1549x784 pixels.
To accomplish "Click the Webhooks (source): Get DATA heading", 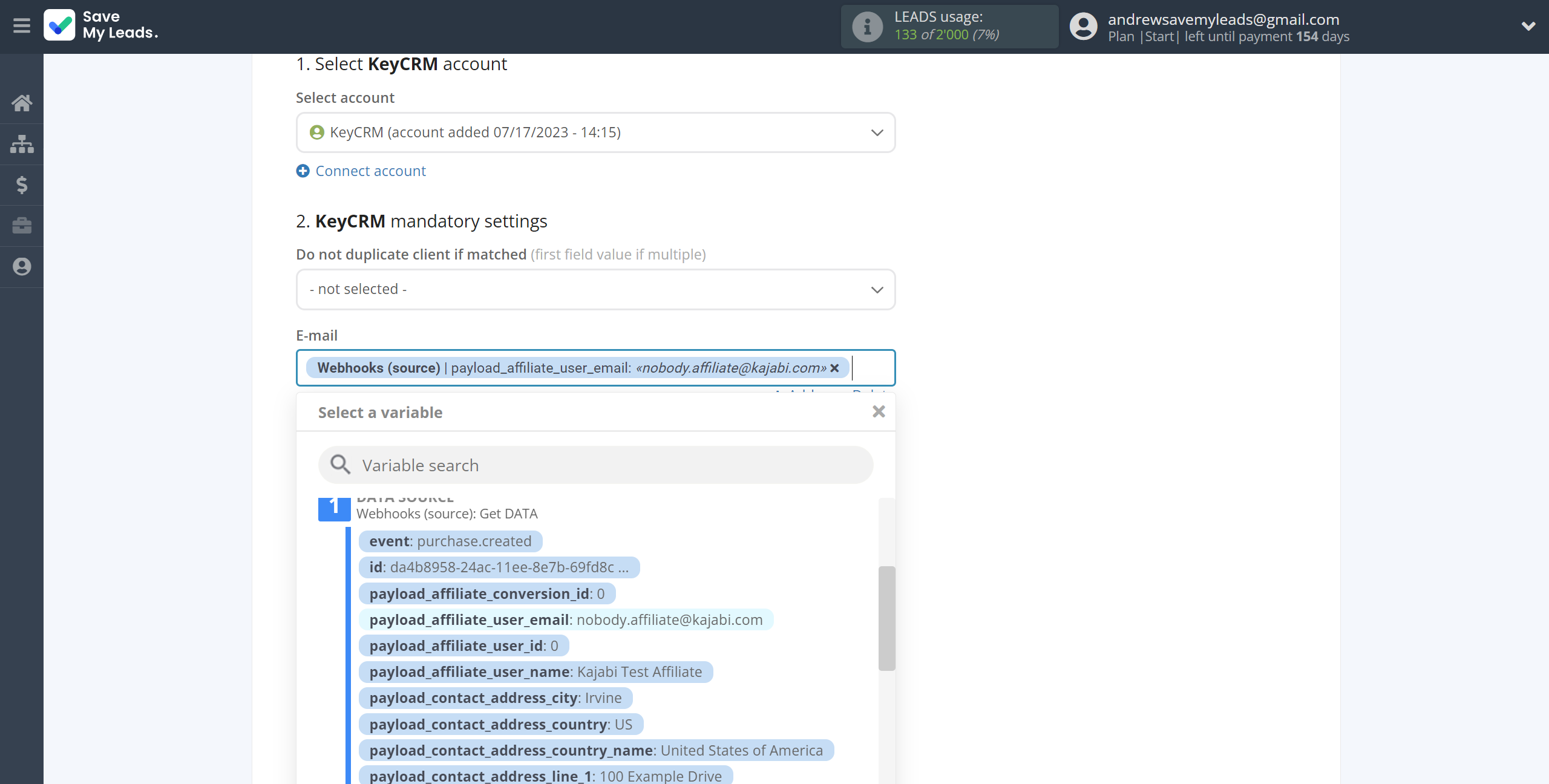I will point(447,514).
